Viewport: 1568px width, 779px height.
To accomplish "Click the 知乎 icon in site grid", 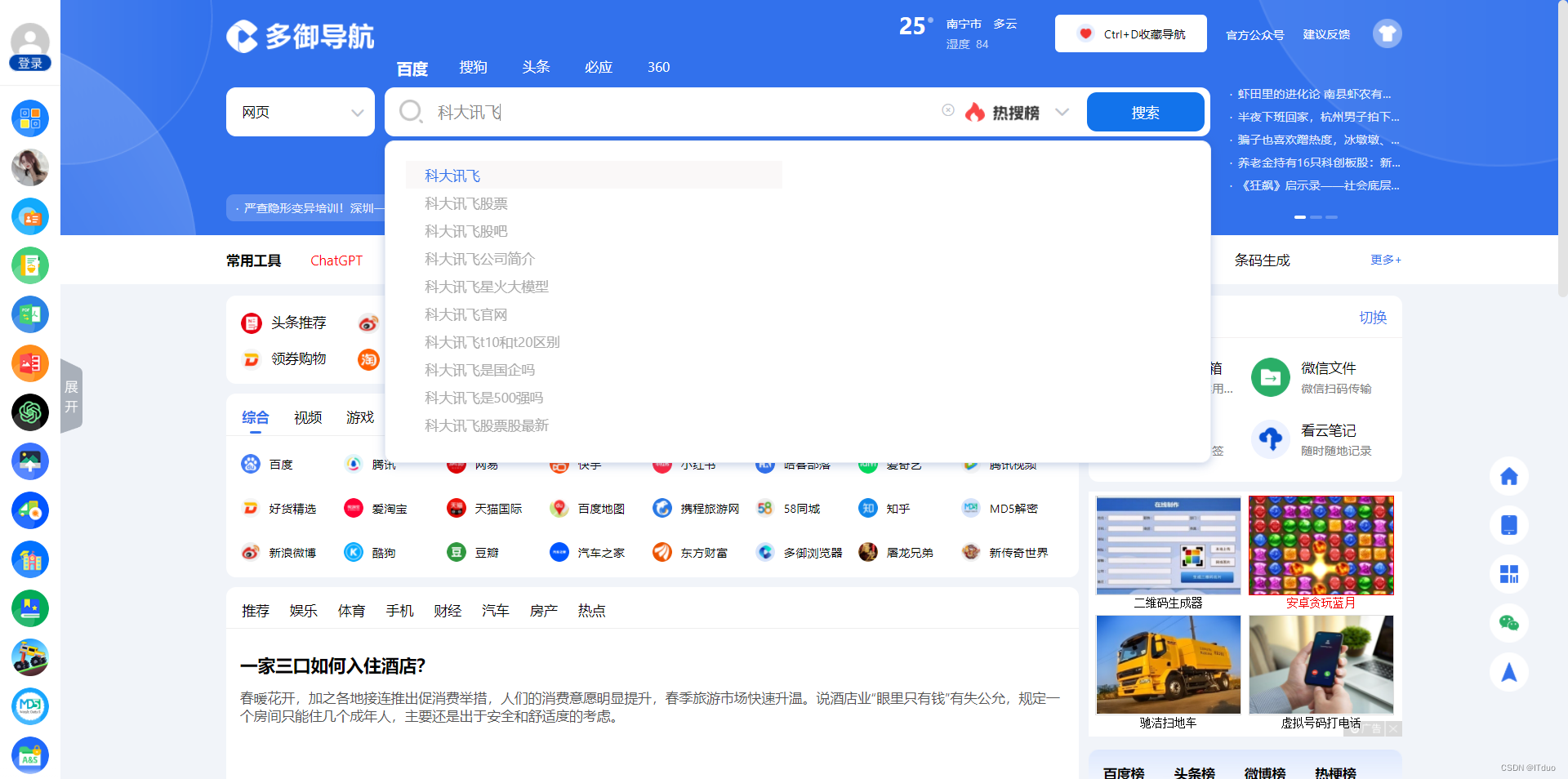I will (868, 508).
